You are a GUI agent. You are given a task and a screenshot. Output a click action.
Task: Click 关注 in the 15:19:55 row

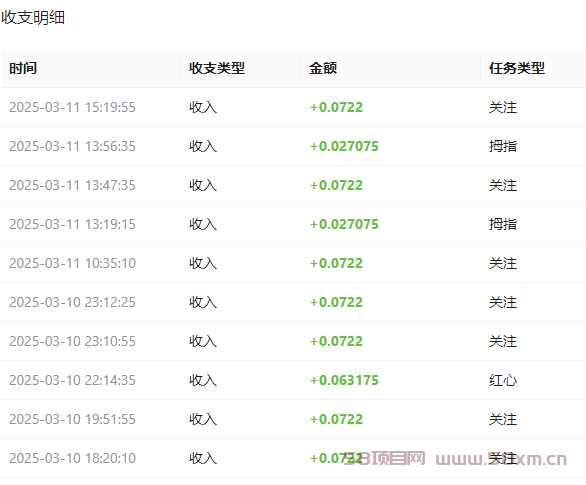click(503, 107)
